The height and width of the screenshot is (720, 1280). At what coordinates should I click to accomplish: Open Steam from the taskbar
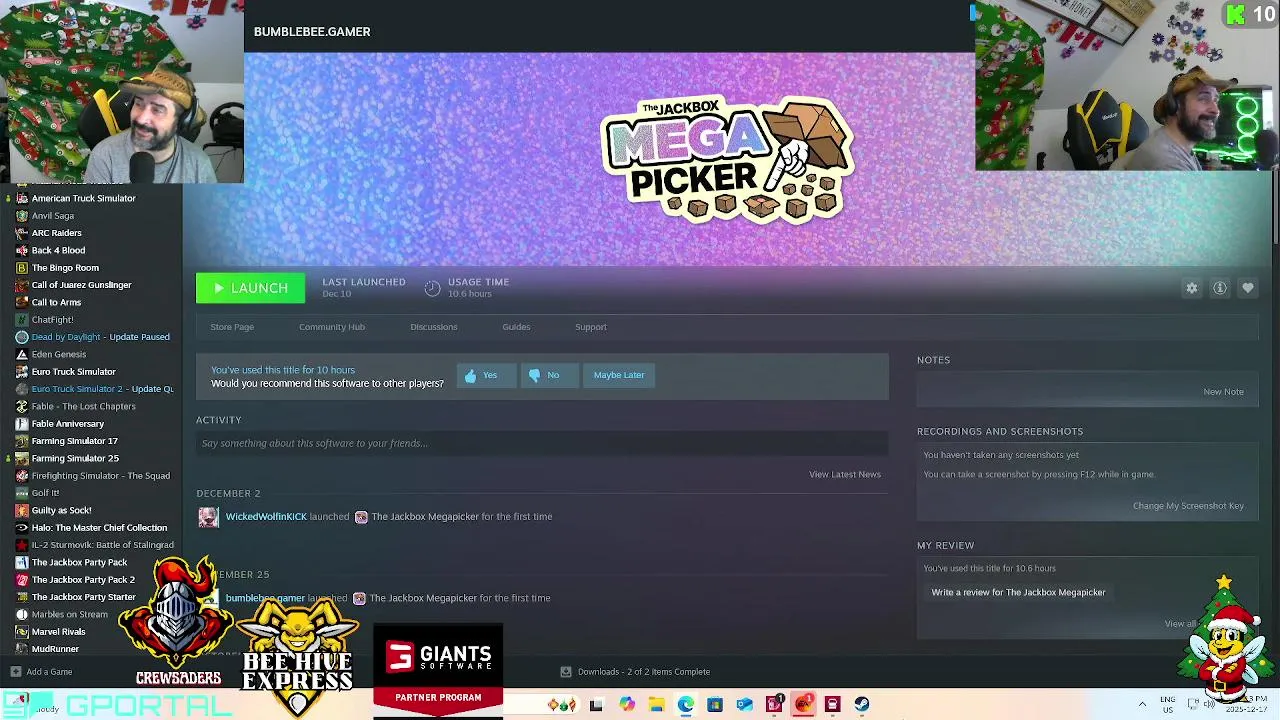[x=862, y=705]
